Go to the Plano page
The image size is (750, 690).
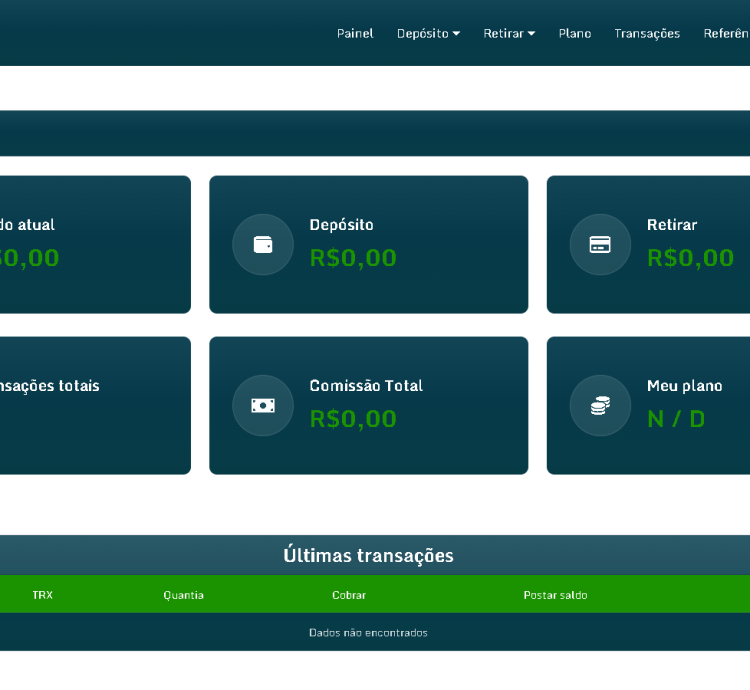[x=574, y=33]
